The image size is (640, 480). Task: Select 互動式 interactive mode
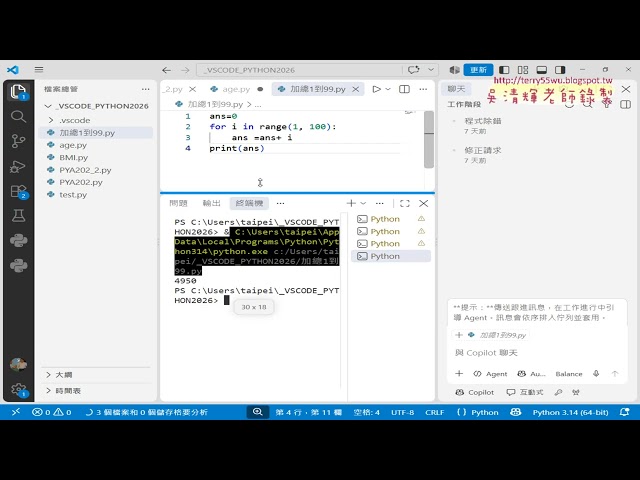(525, 392)
